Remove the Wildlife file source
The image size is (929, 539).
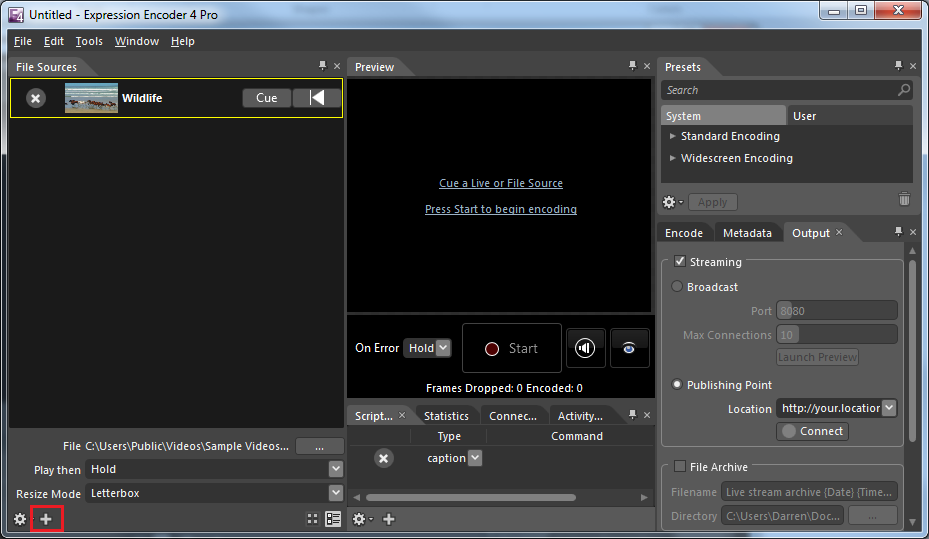(x=36, y=98)
